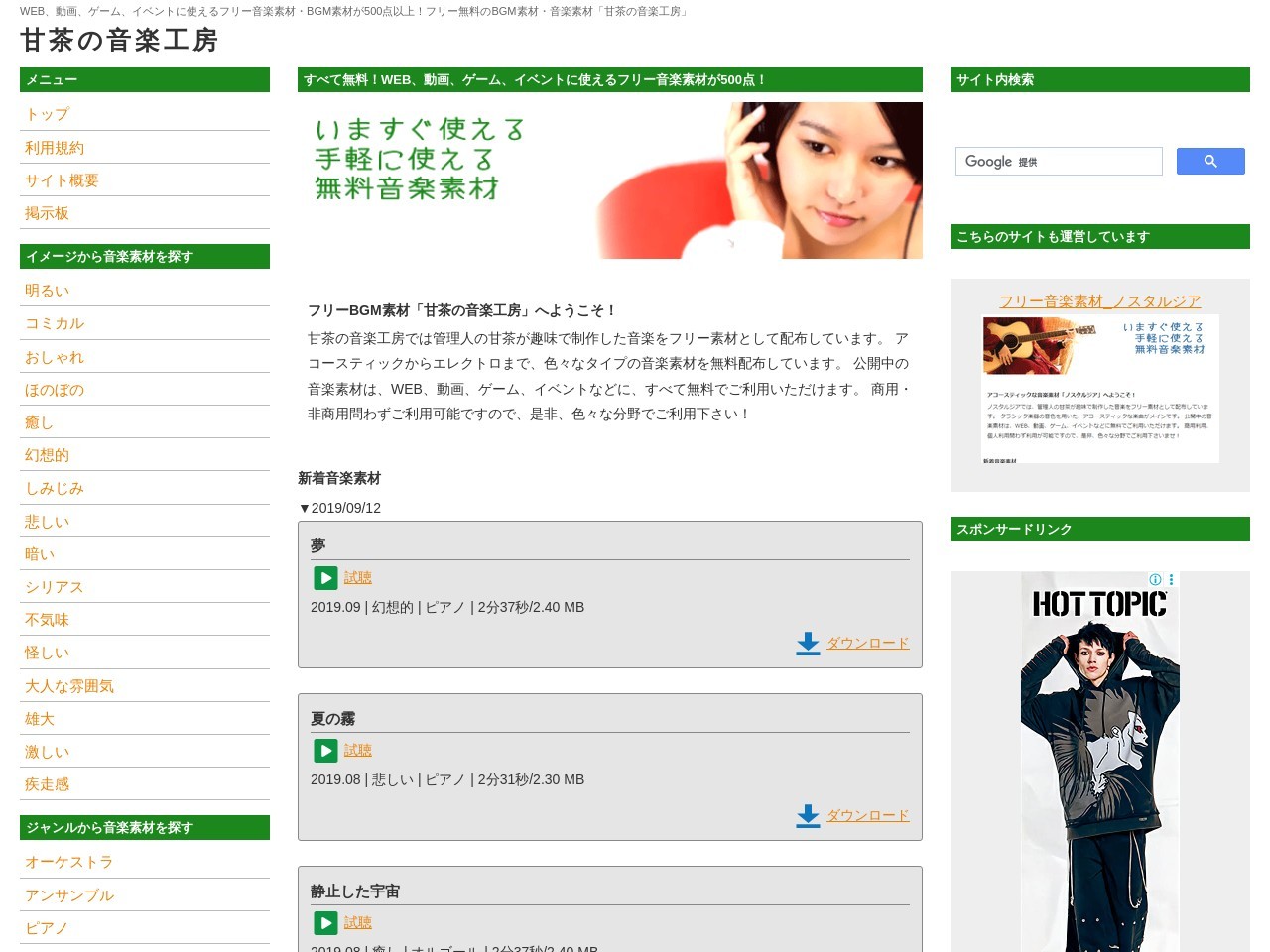Click the download arrow icon for 夢
Viewport: 1270px width, 952px height.
[x=808, y=644]
